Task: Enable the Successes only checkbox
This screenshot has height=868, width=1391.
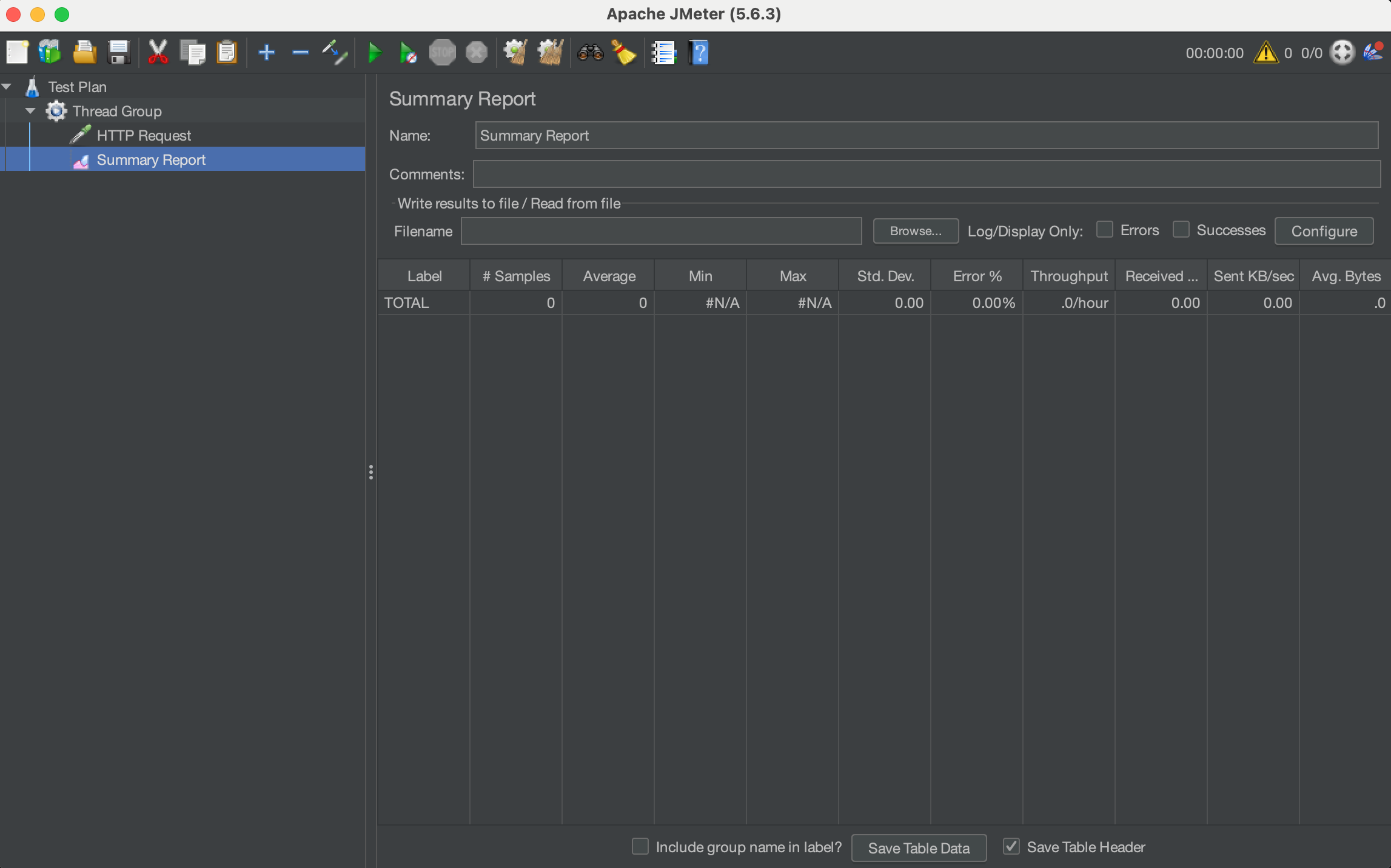Action: click(x=1181, y=230)
